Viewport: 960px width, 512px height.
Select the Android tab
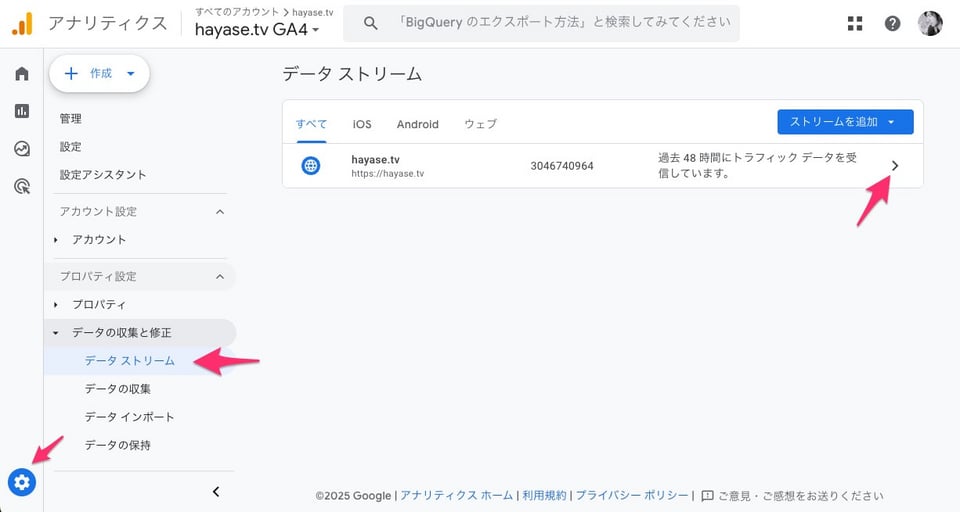point(418,124)
